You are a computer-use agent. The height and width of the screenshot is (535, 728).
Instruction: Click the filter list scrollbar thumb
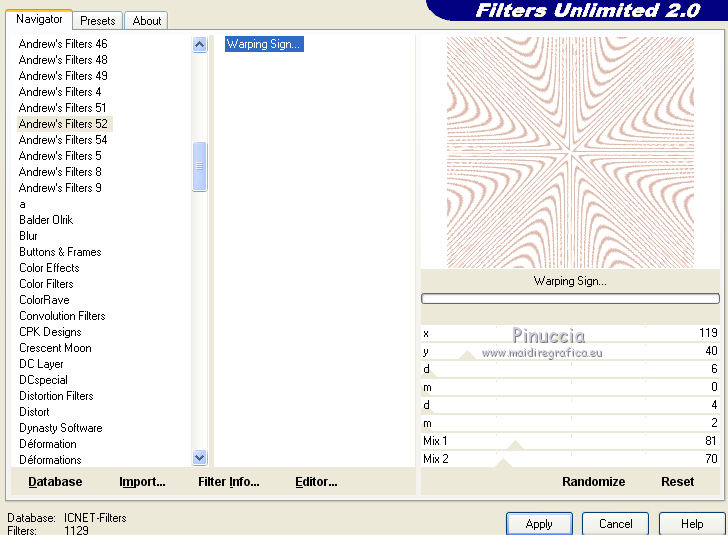pyautogui.click(x=200, y=166)
